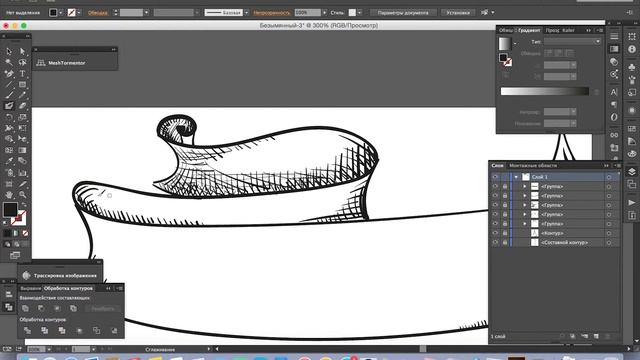Select the Rectangle tool

pyautogui.click(x=22, y=84)
